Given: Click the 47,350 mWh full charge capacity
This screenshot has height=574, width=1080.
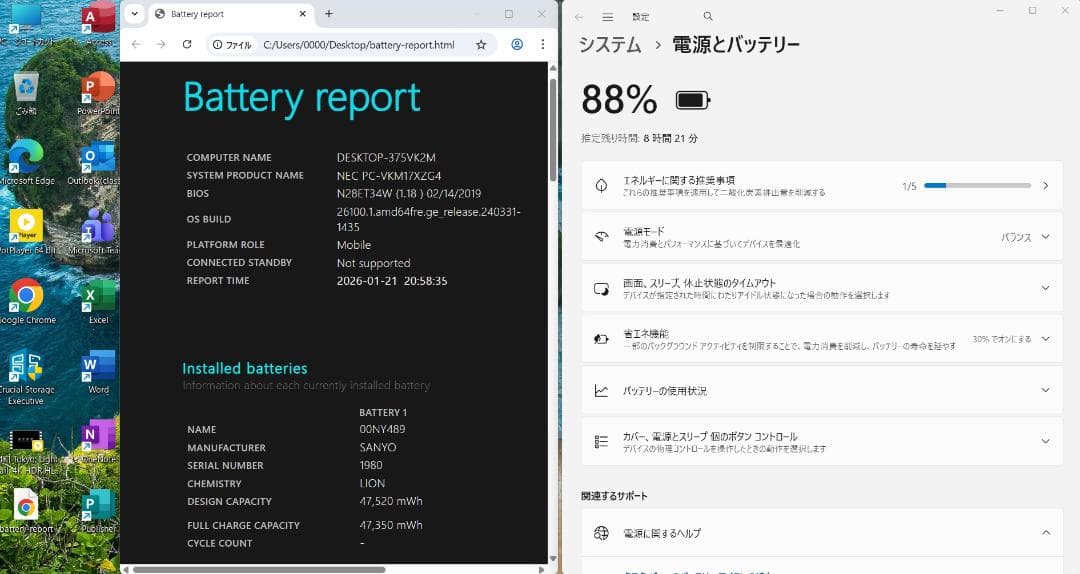Looking at the screenshot, I should (x=391, y=525).
